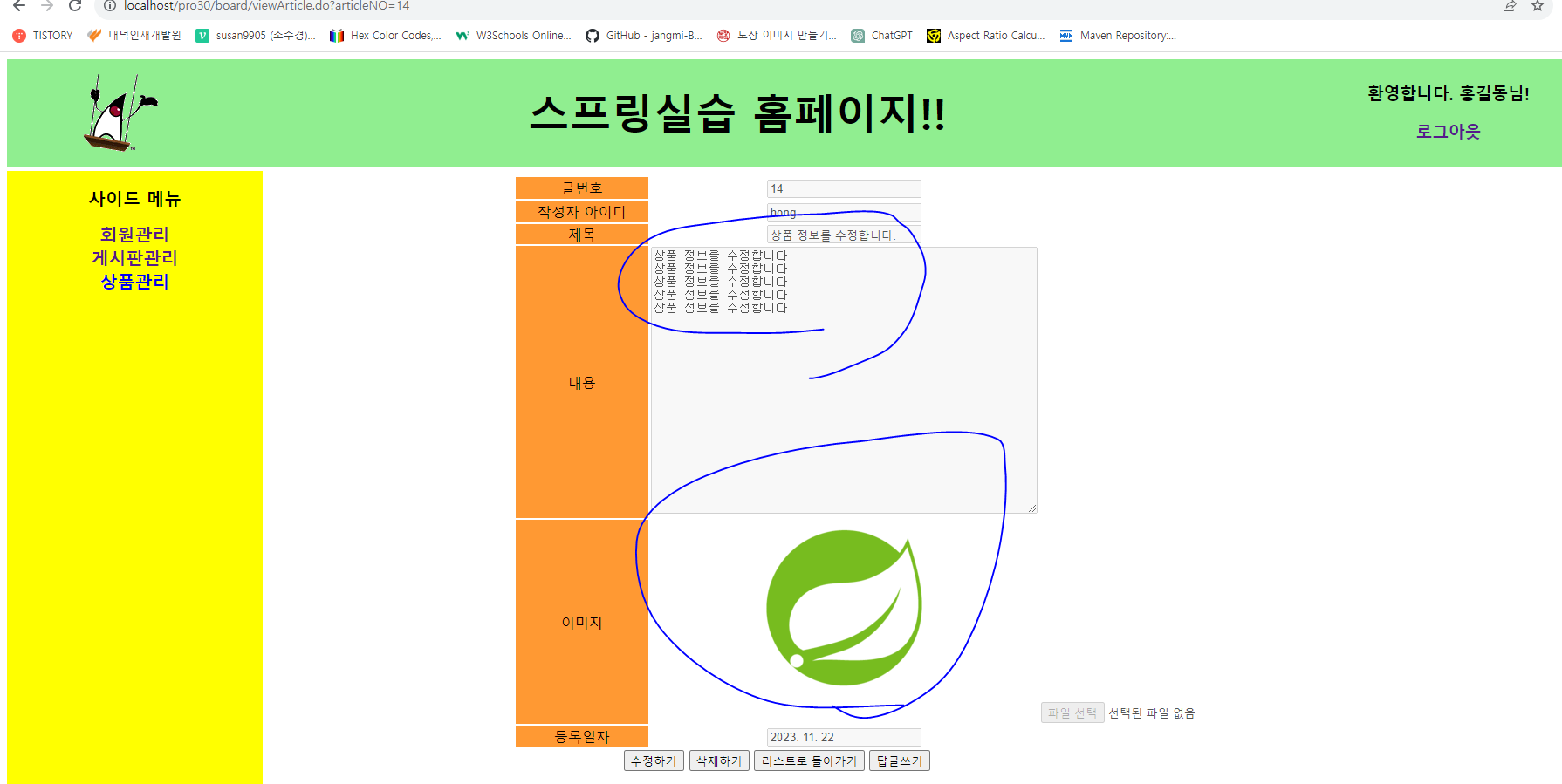Viewport: 1562px width, 784px height.
Task: Click the 파일 선택 button
Action: coord(1072,712)
